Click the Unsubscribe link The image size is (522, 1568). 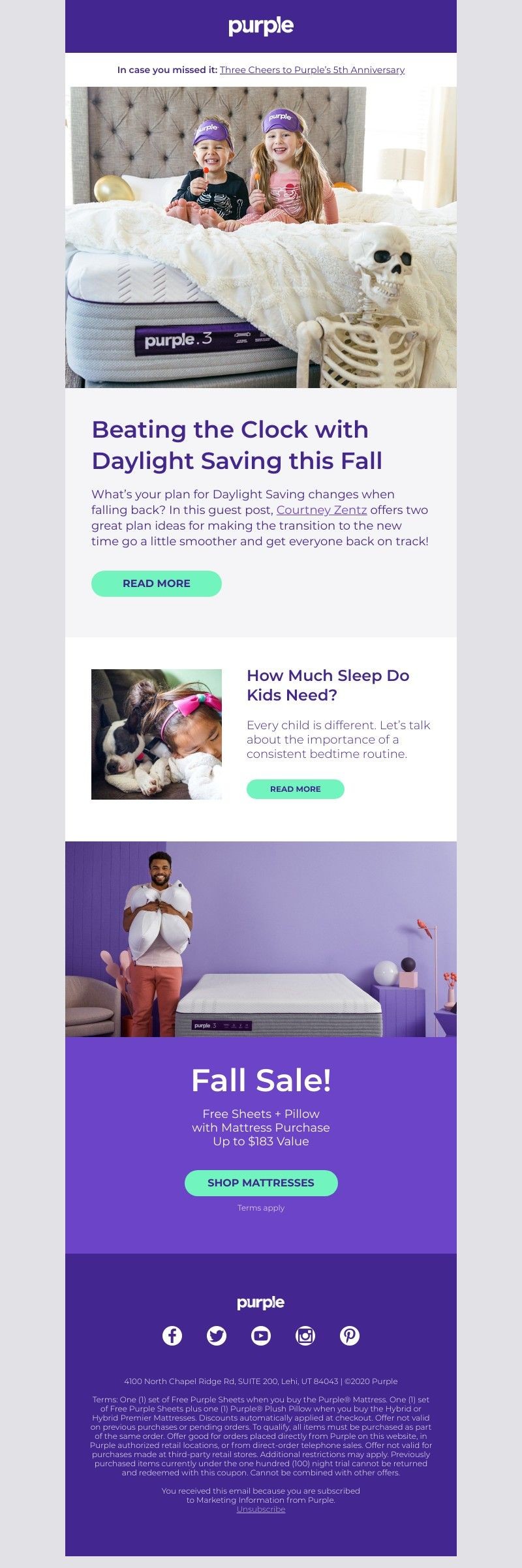click(261, 1509)
